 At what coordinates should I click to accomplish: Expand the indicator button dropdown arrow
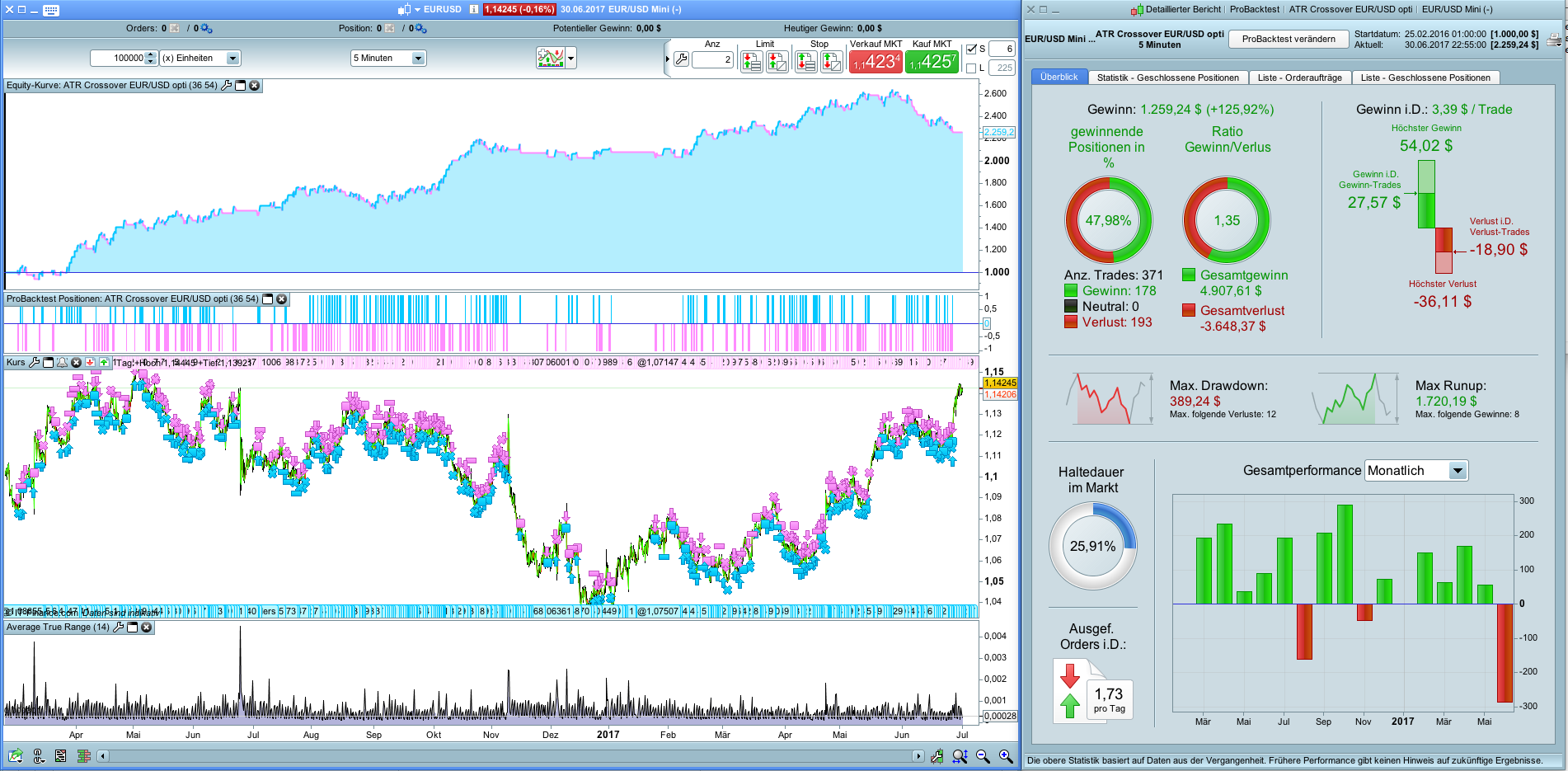[570, 58]
